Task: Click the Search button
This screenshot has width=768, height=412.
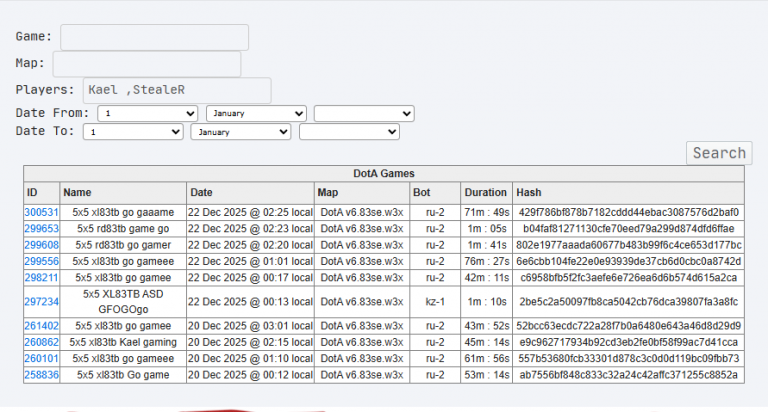Action: coord(719,153)
